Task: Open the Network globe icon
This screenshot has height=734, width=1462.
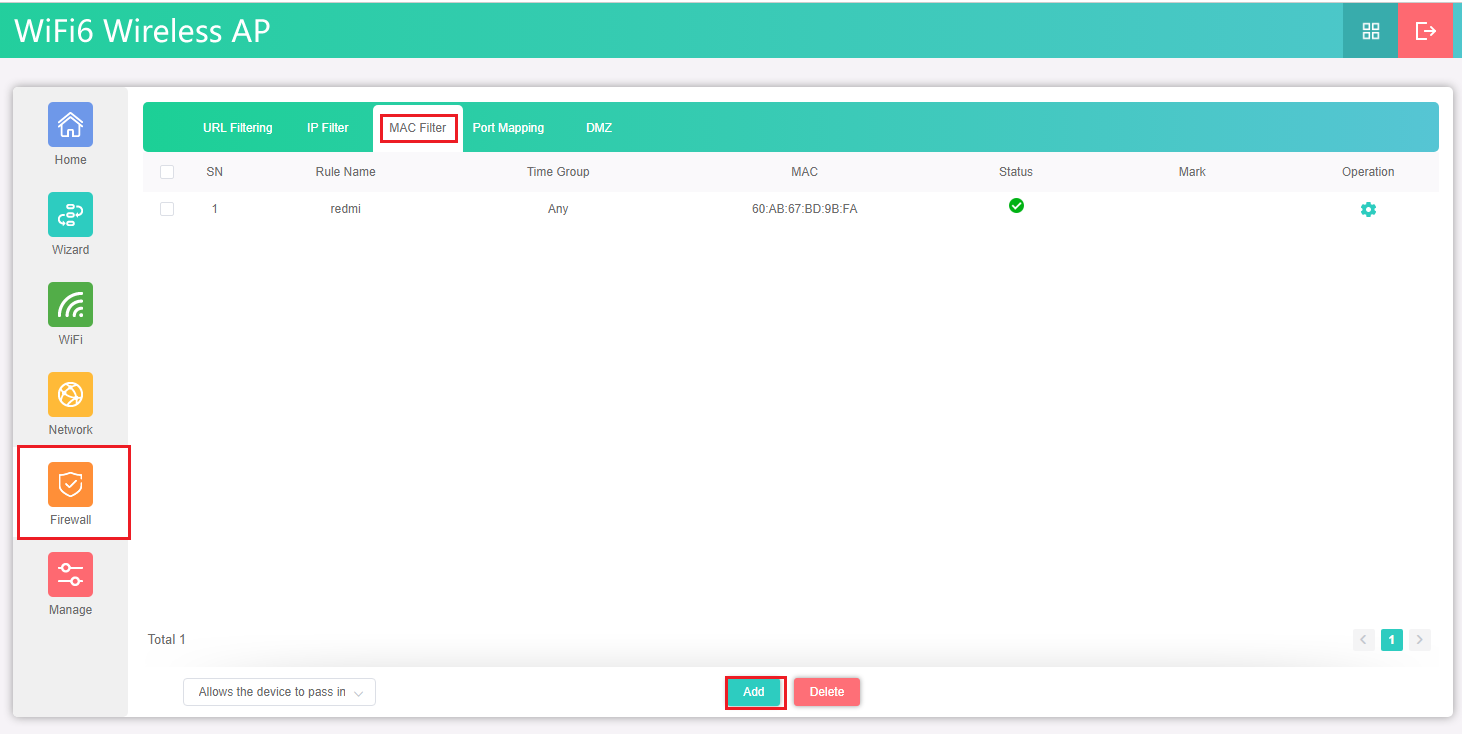Action: click(x=70, y=395)
